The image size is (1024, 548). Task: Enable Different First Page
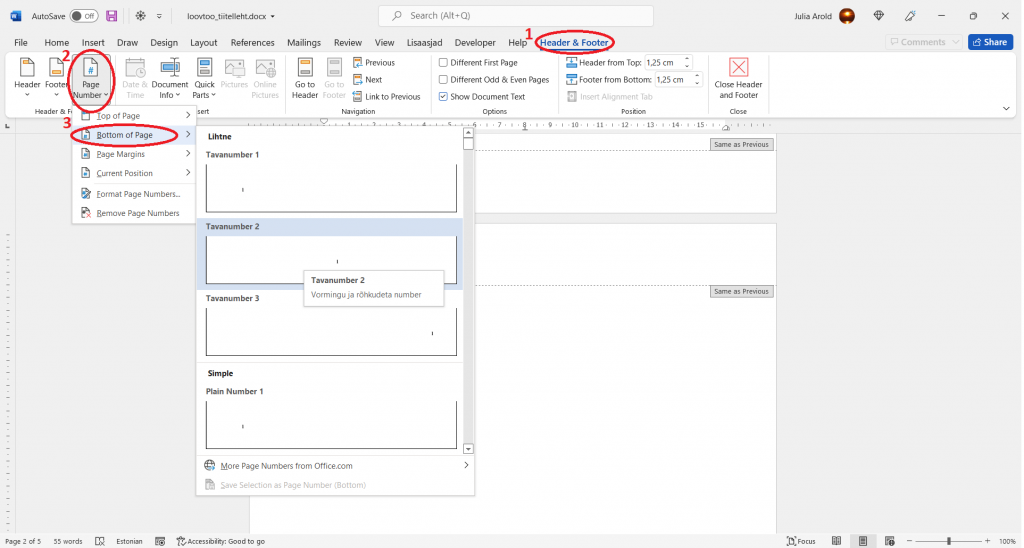(x=478, y=63)
